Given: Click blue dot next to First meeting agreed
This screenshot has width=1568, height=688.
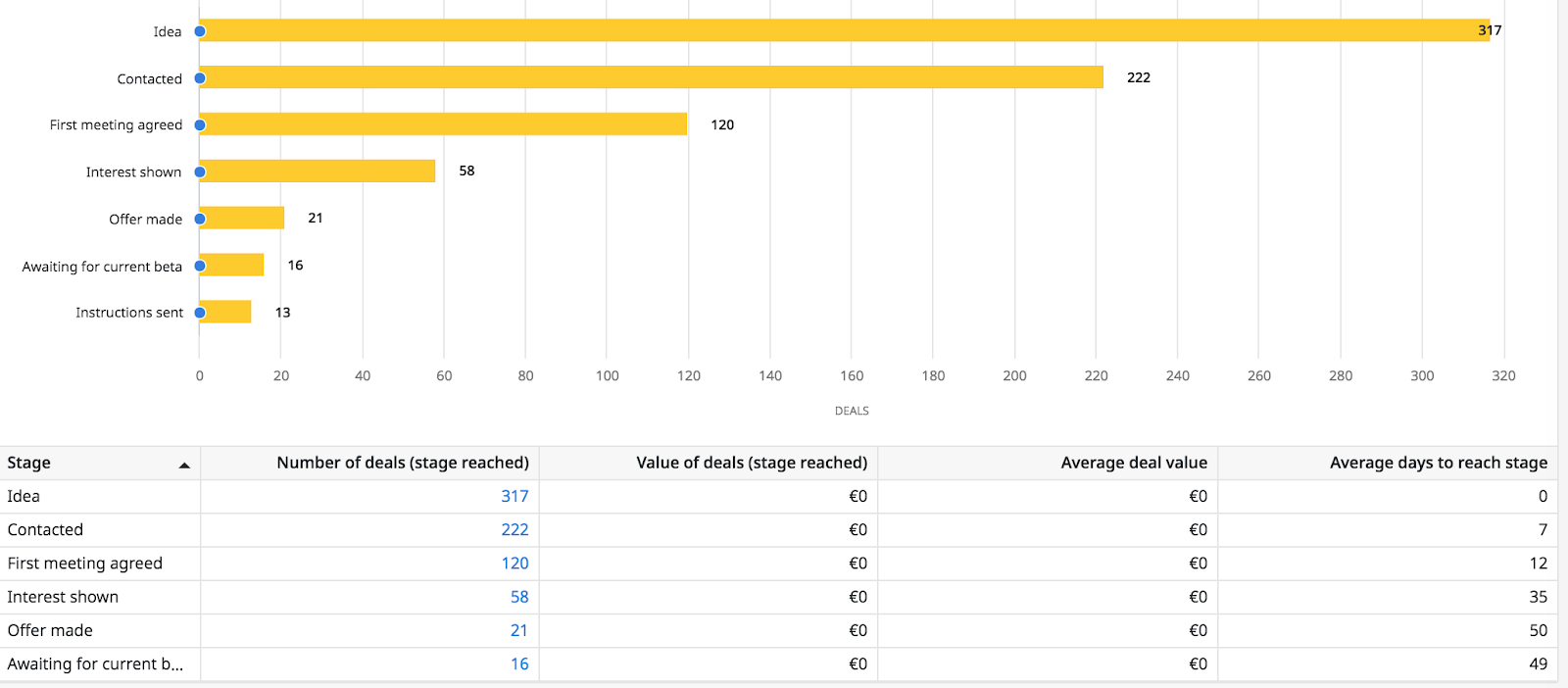Looking at the screenshot, I should [x=200, y=124].
